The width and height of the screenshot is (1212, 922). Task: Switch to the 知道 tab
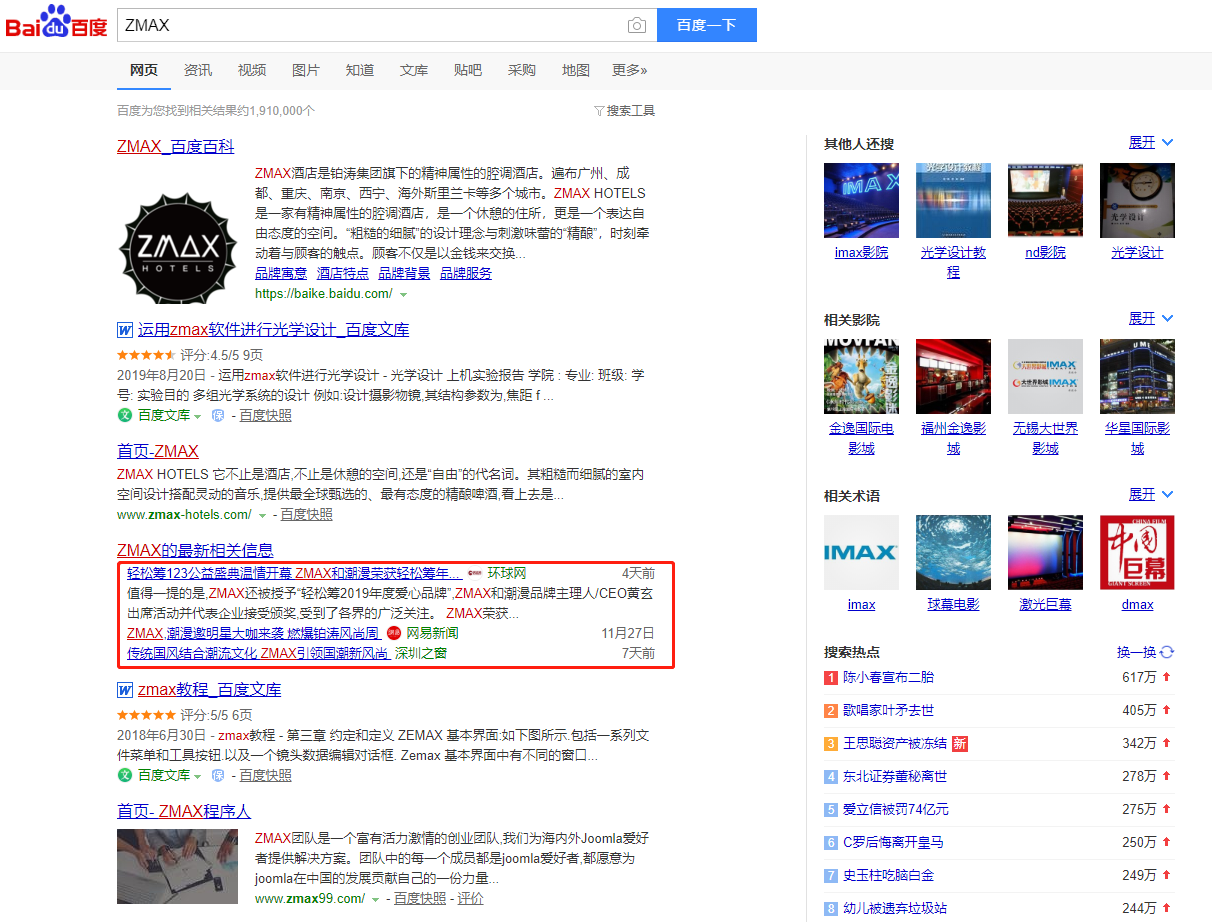coord(360,70)
